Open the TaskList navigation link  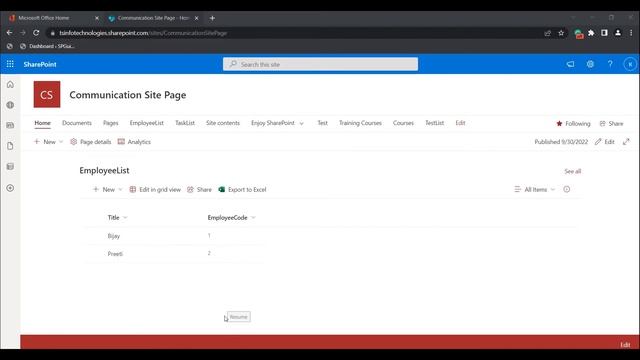(185, 123)
